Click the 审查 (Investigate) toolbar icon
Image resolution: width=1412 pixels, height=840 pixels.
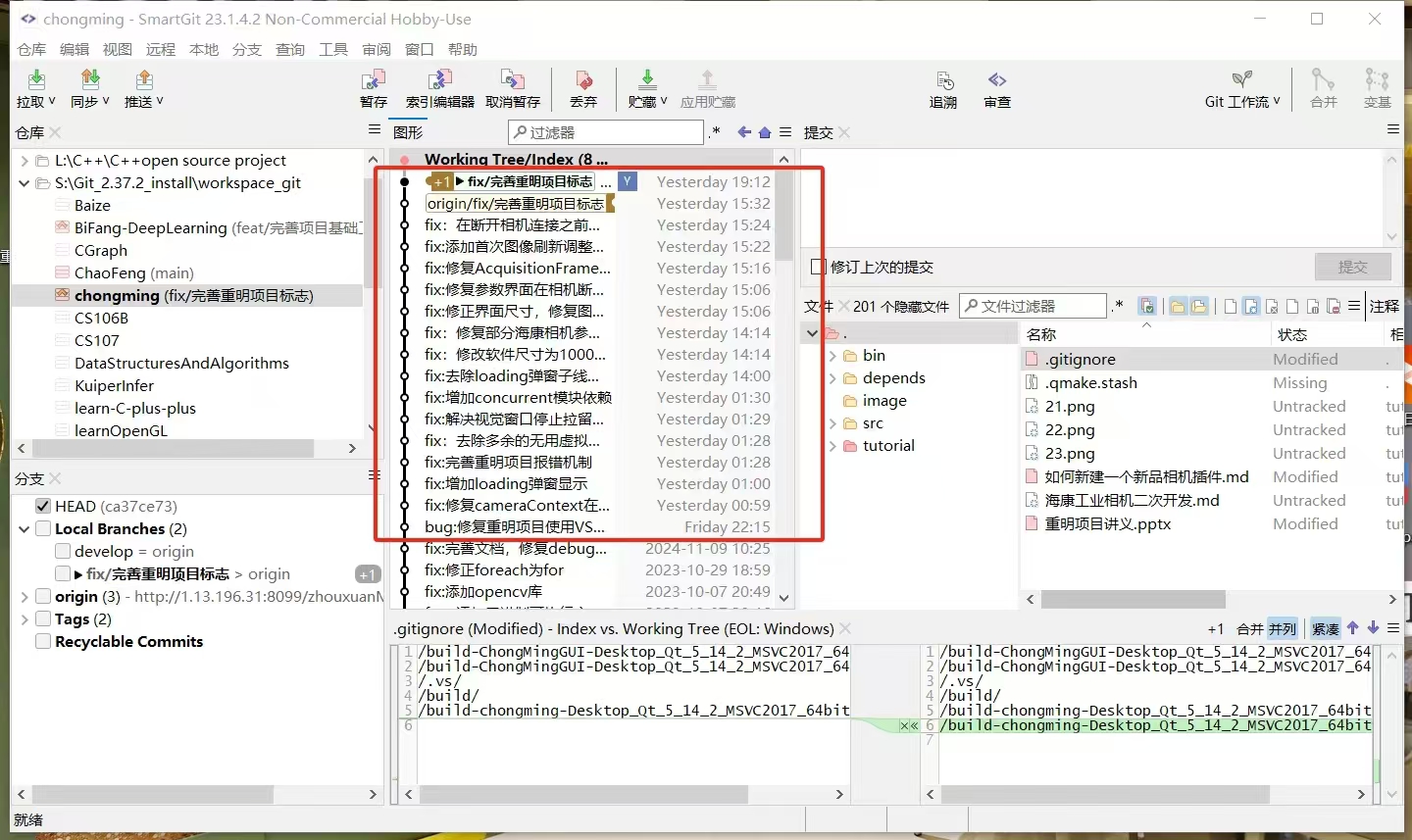997,87
